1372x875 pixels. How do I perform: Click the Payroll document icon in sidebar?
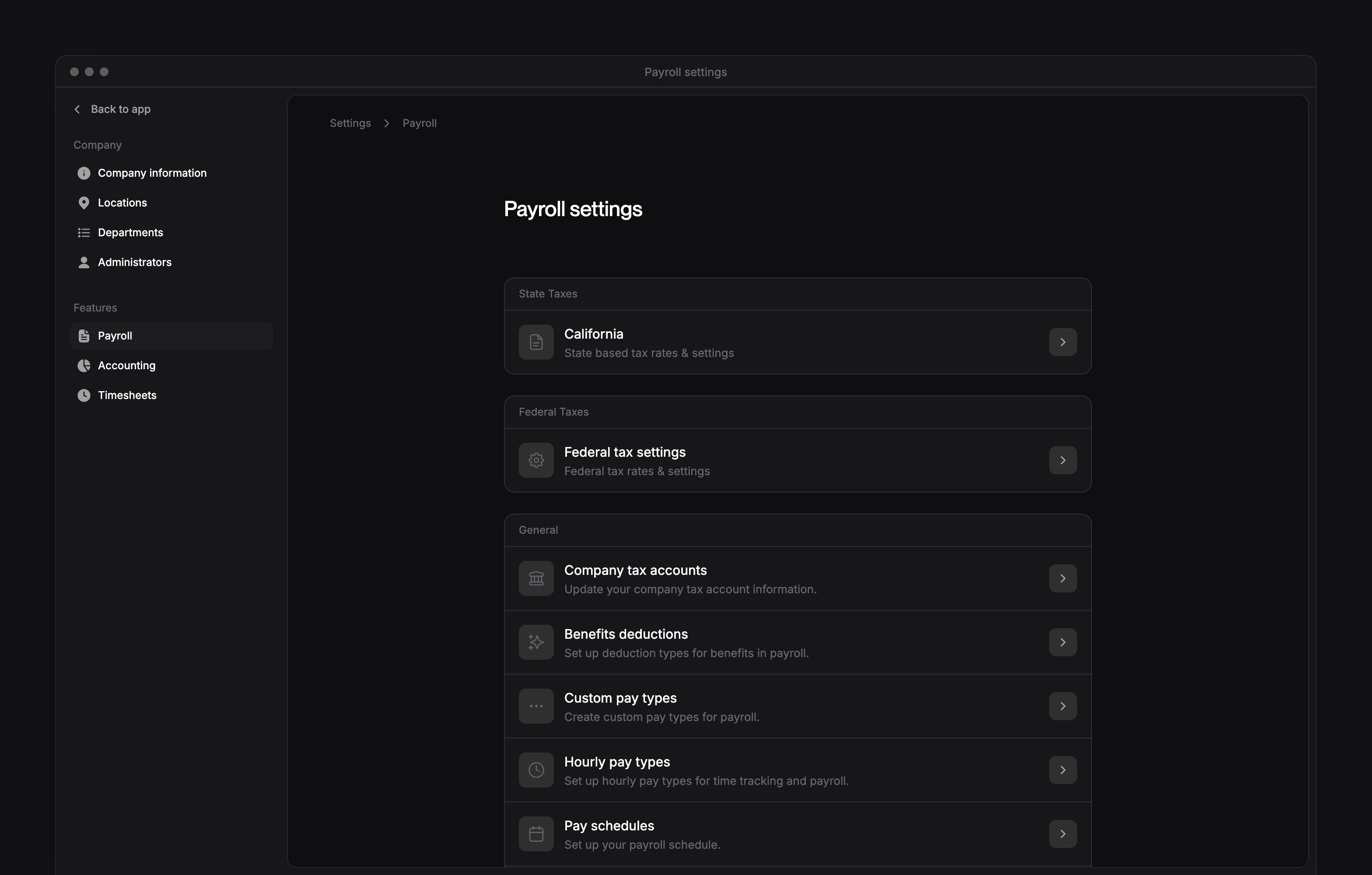point(84,336)
